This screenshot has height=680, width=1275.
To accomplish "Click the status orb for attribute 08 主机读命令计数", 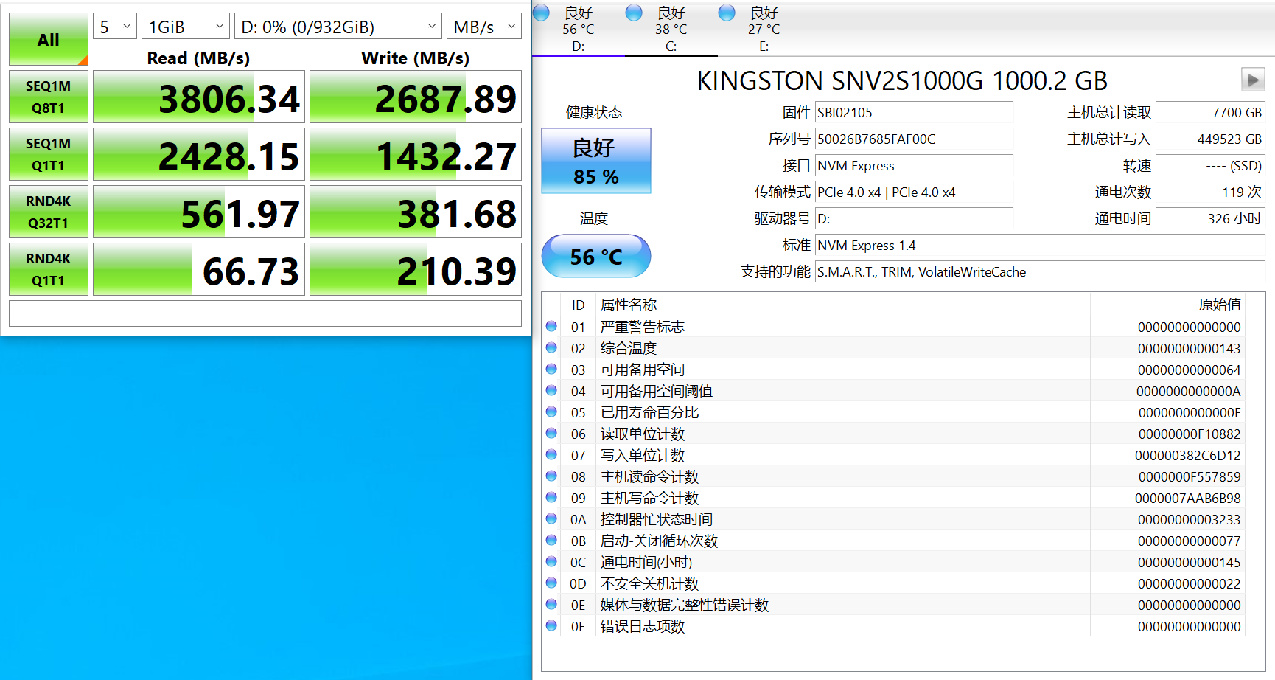I will [x=551, y=476].
